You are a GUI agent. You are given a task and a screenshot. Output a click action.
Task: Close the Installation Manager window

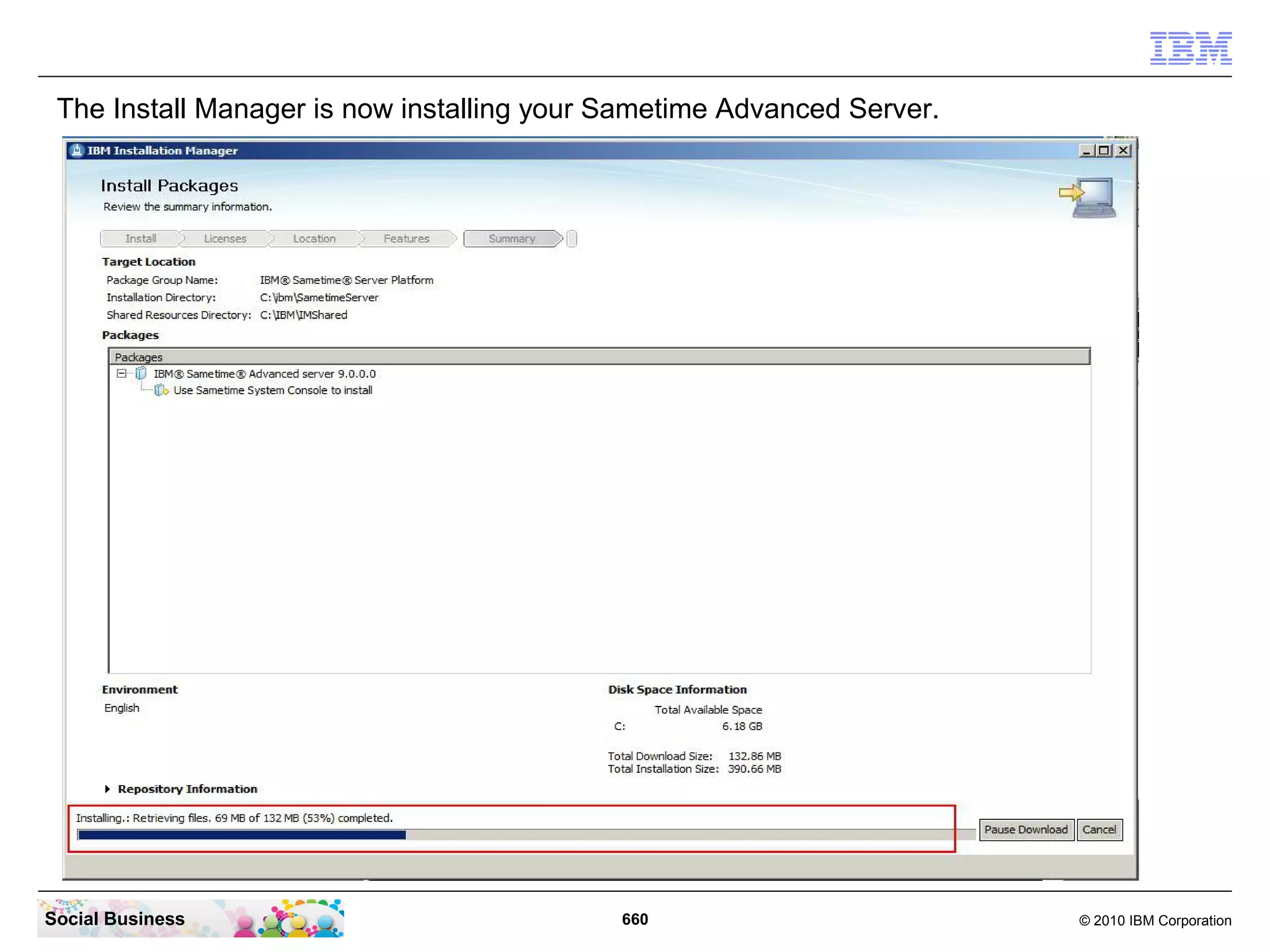pos(1123,151)
